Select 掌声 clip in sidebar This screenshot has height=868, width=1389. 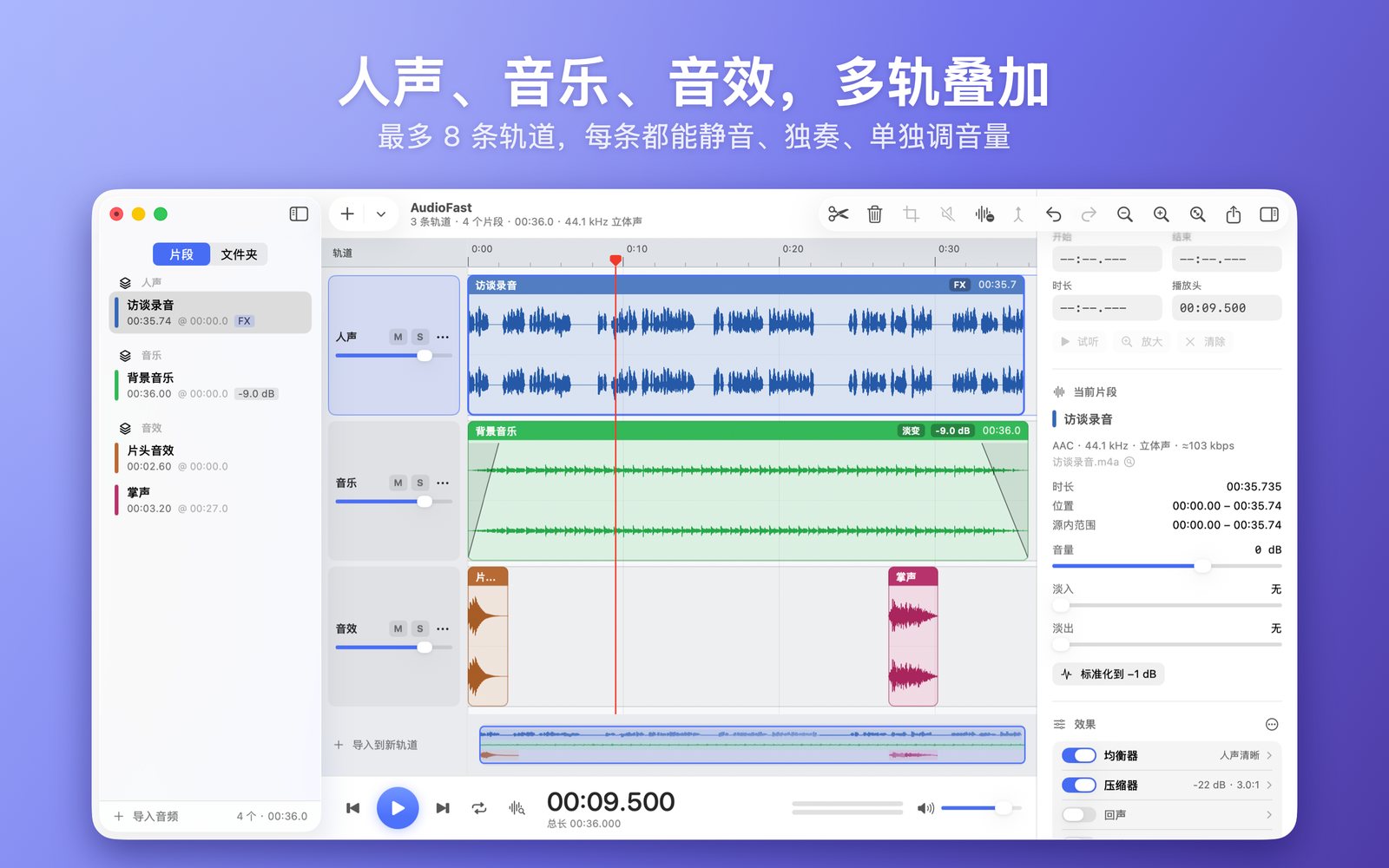[x=211, y=500]
